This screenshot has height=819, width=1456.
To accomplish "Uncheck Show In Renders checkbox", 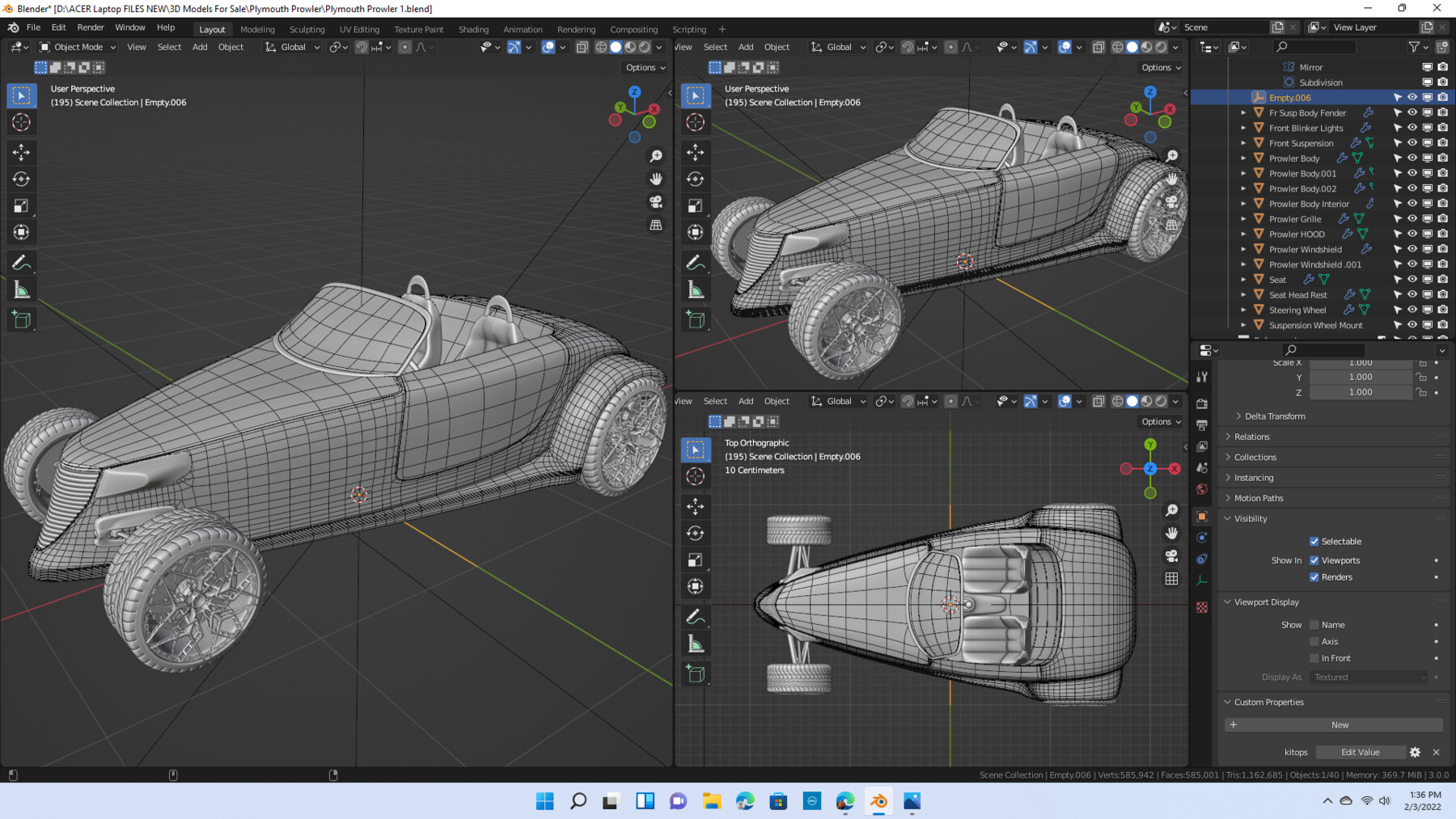I will [x=1314, y=577].
